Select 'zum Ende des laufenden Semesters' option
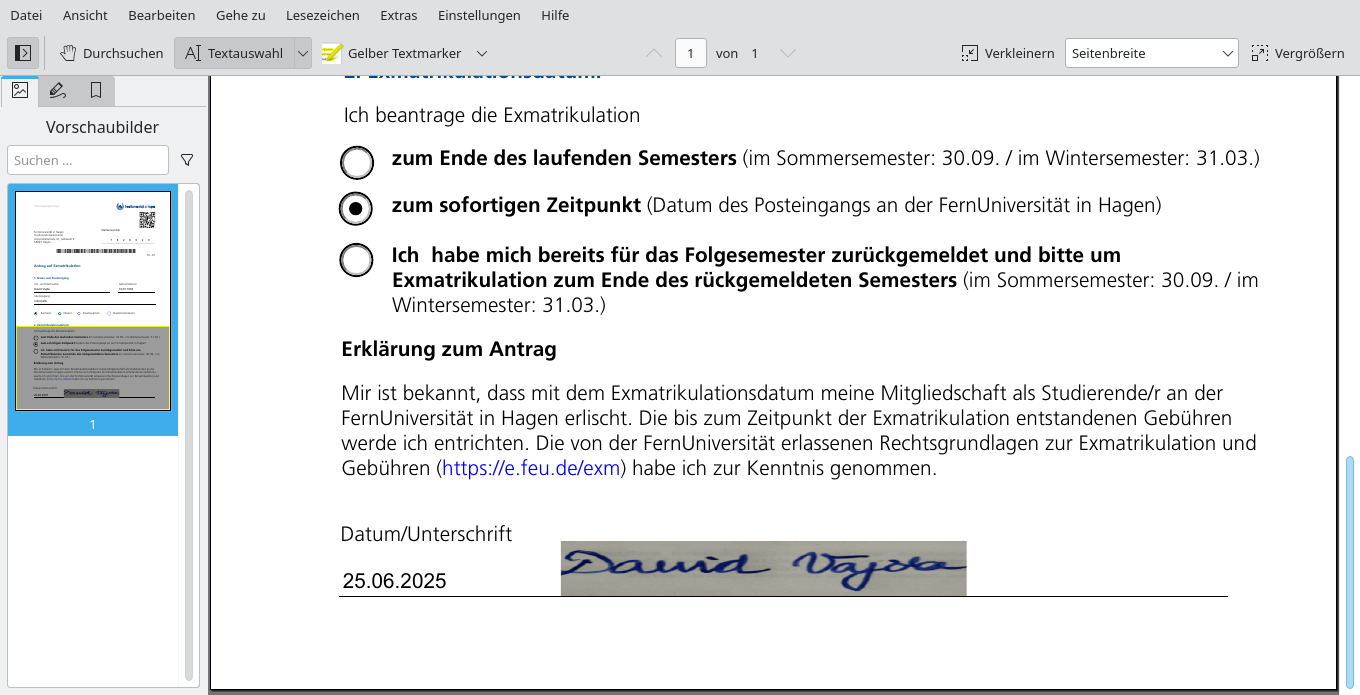The height and width of the screenshot is (695, 1360). (x=357, y=162)
